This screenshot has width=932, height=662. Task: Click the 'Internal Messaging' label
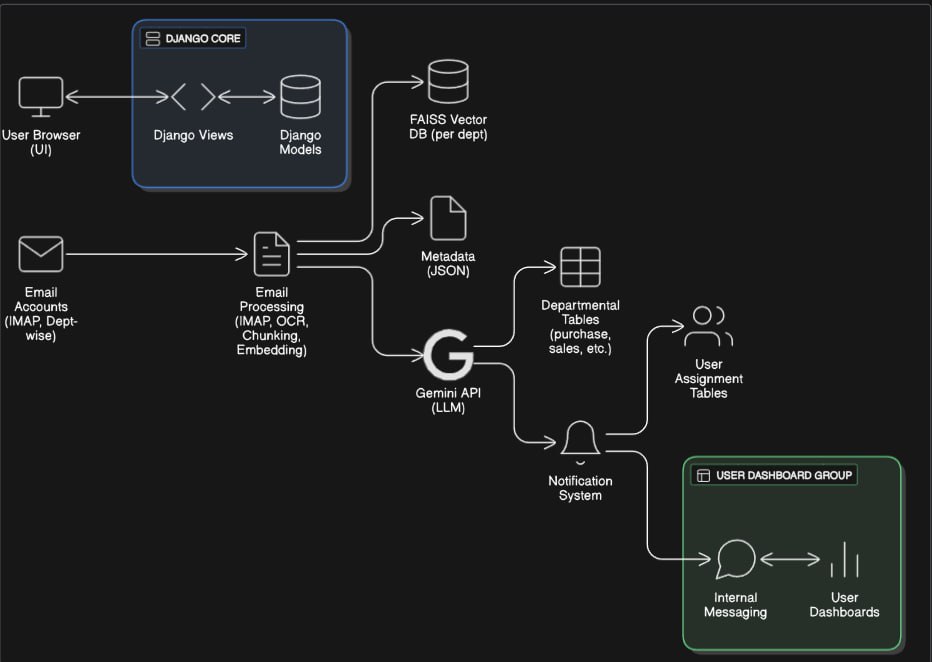(735, 604)
